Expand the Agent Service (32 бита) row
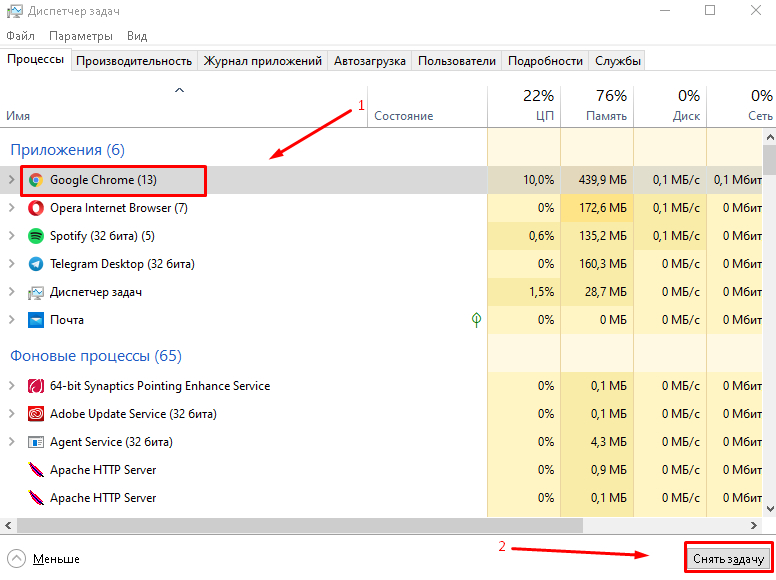The image size is (776, 580). click(11, 441)
